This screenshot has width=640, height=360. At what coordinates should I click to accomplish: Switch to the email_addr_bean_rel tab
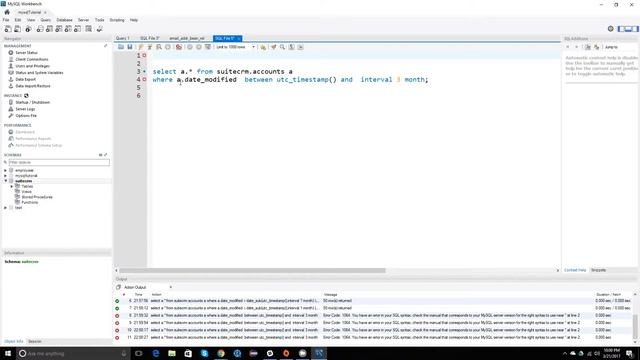pyautogui.click(x=187, y=38)
